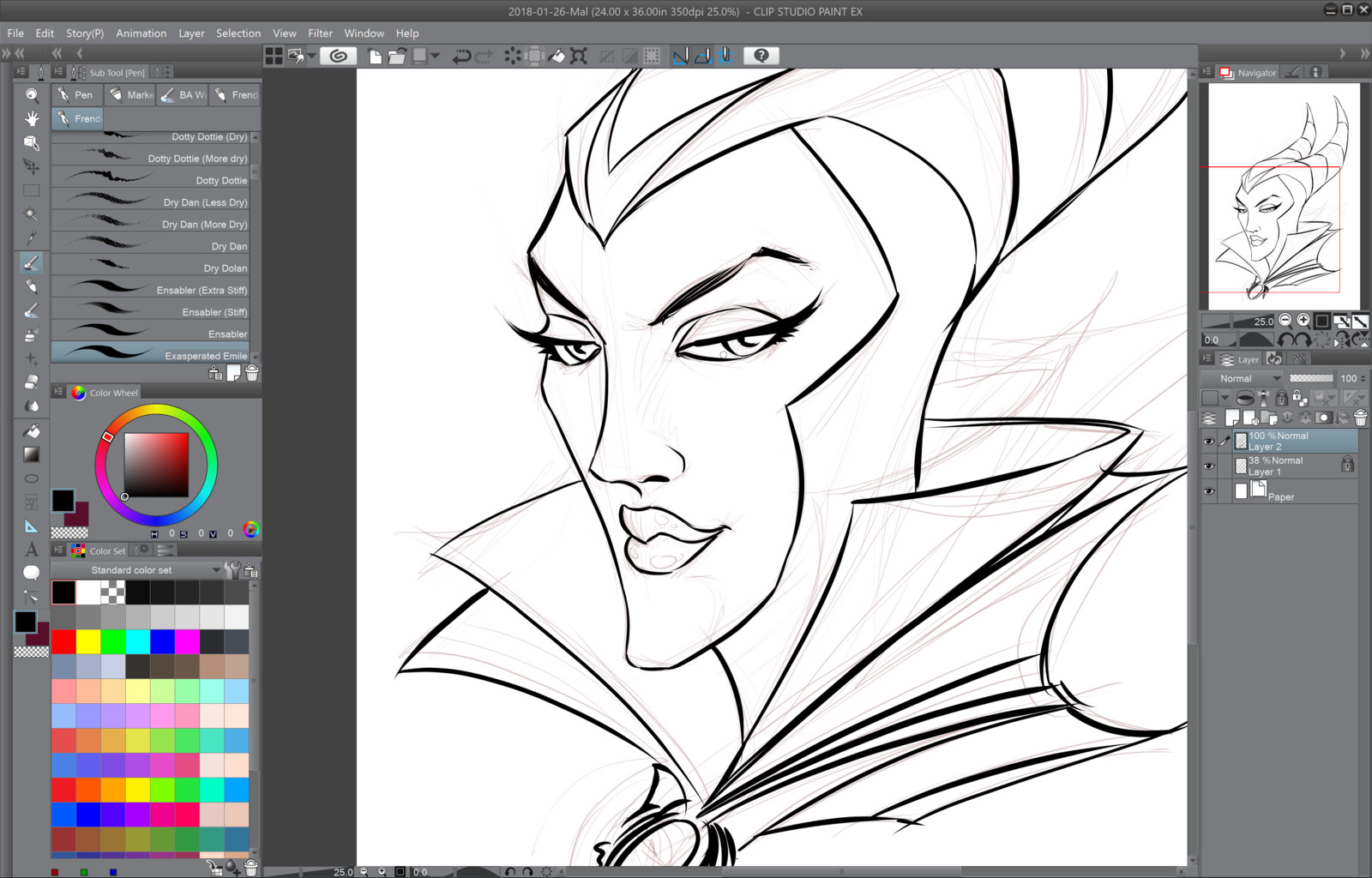
Task: Select the Paper layer row
Action: (x=1295, y=491)
